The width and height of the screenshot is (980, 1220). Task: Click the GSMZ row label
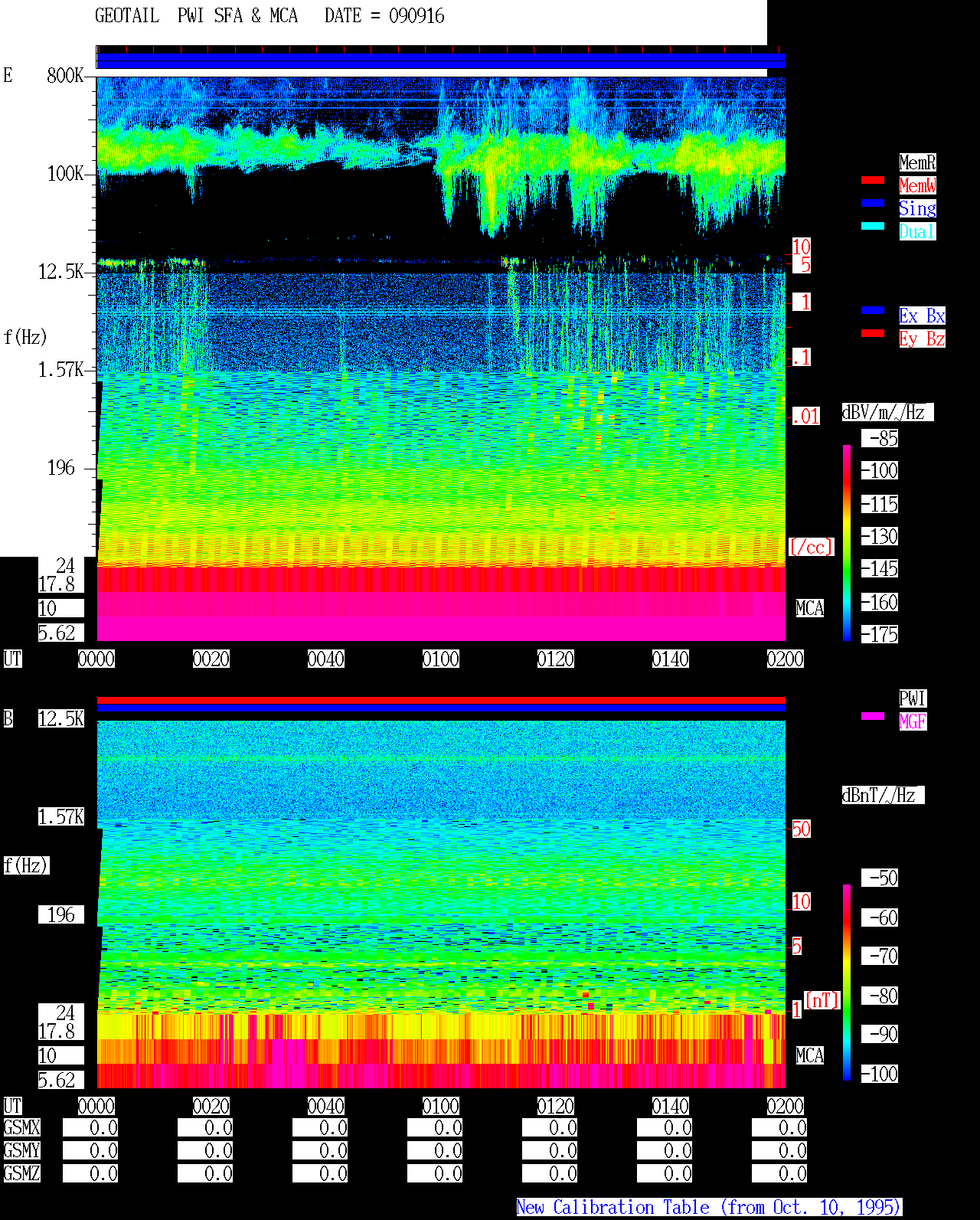pos(21,1173)
